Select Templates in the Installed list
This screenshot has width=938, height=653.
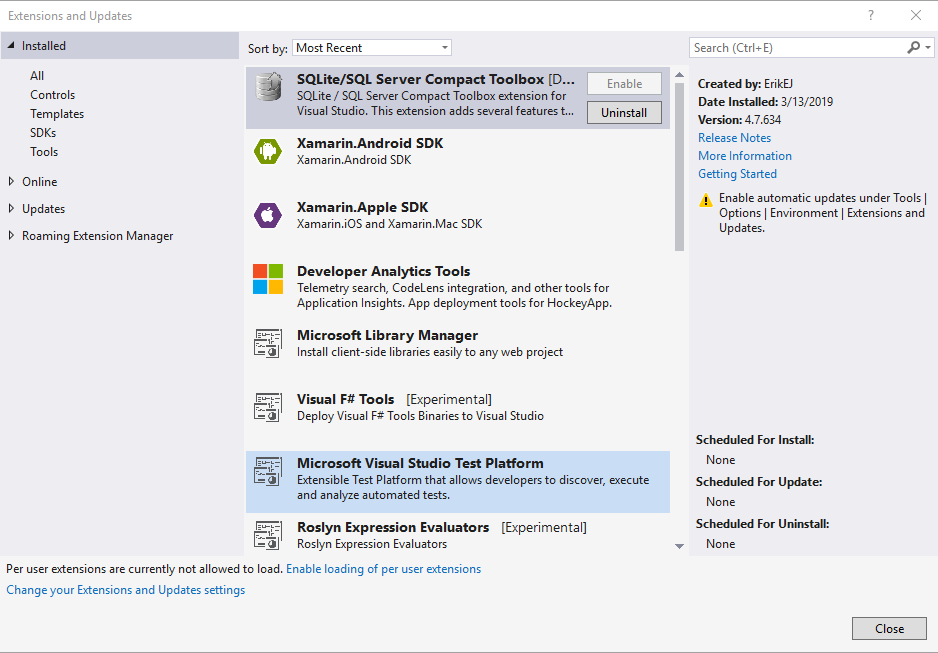(57, 114)
